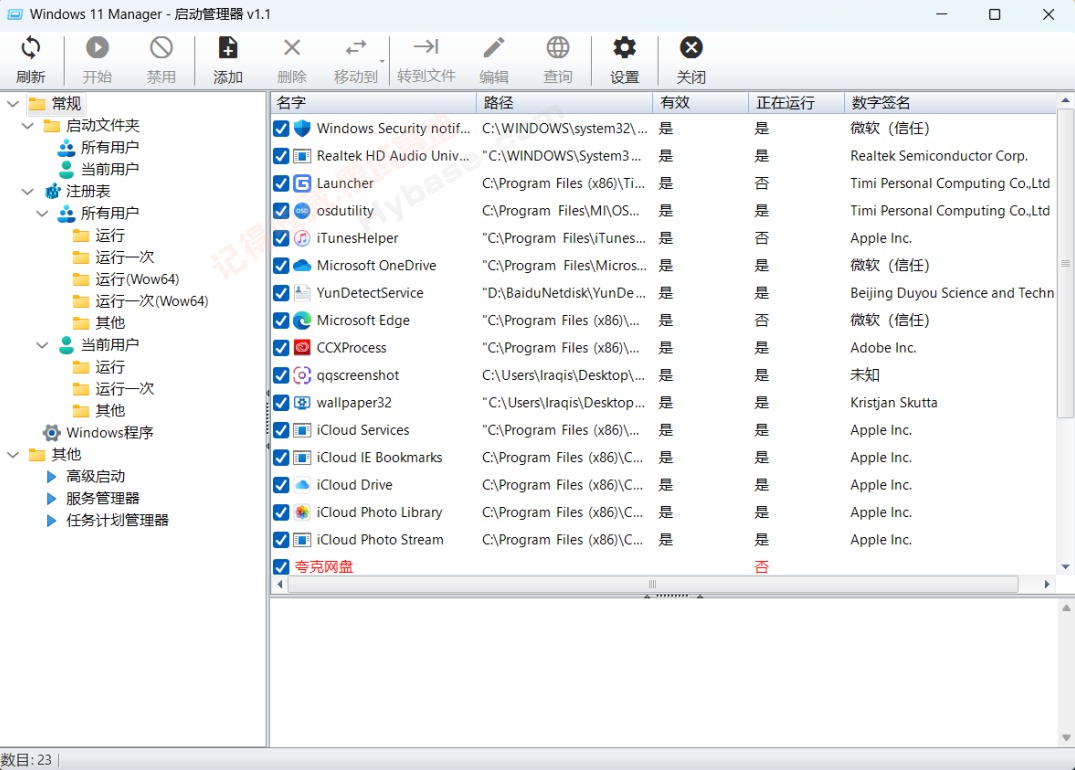The image size is (1075, 770).
Task: Open 设置 settings gear icon
Action: (x=624, y=48)
